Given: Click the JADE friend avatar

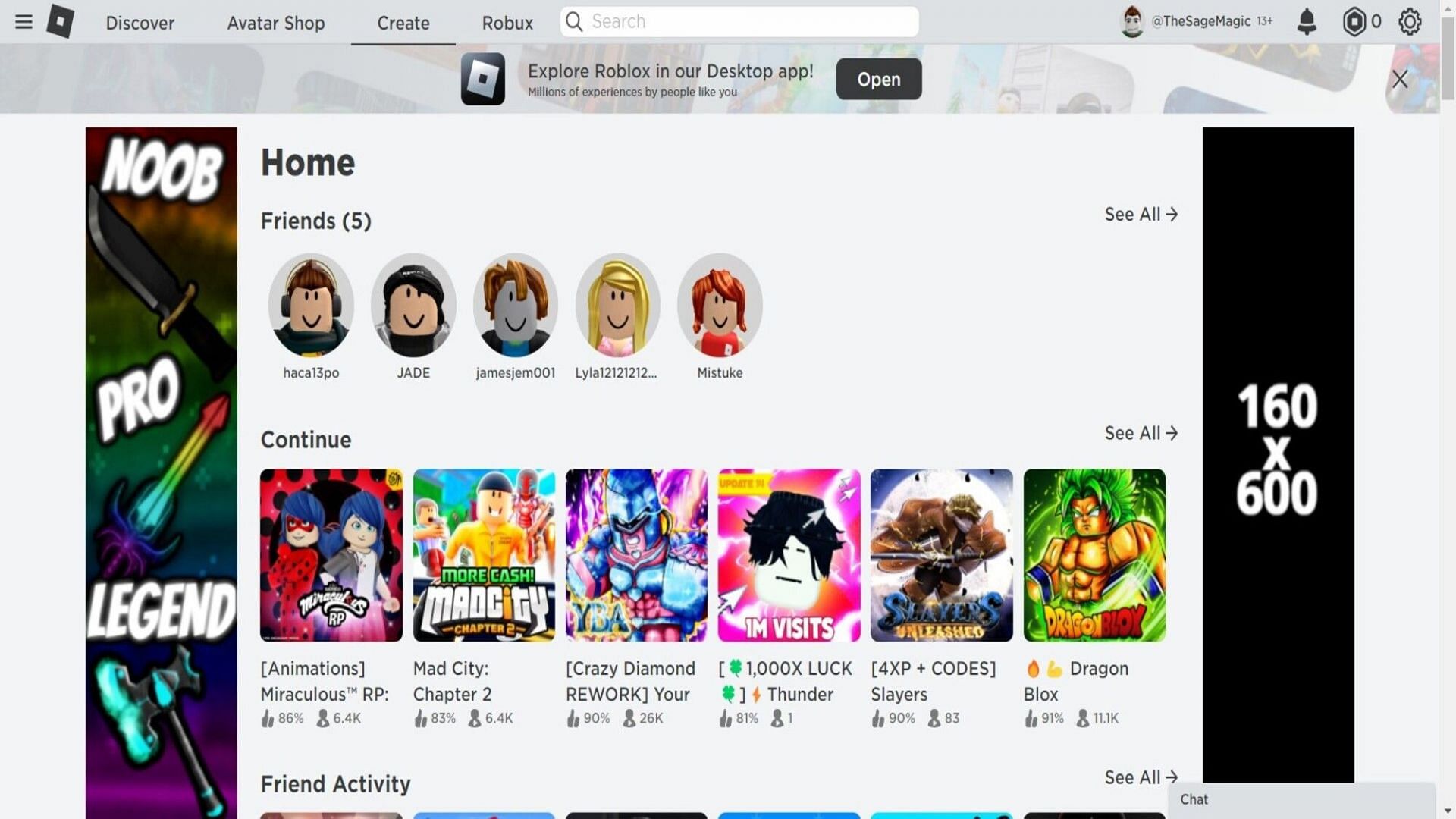Looking at the screenshot, I should 413,305.
